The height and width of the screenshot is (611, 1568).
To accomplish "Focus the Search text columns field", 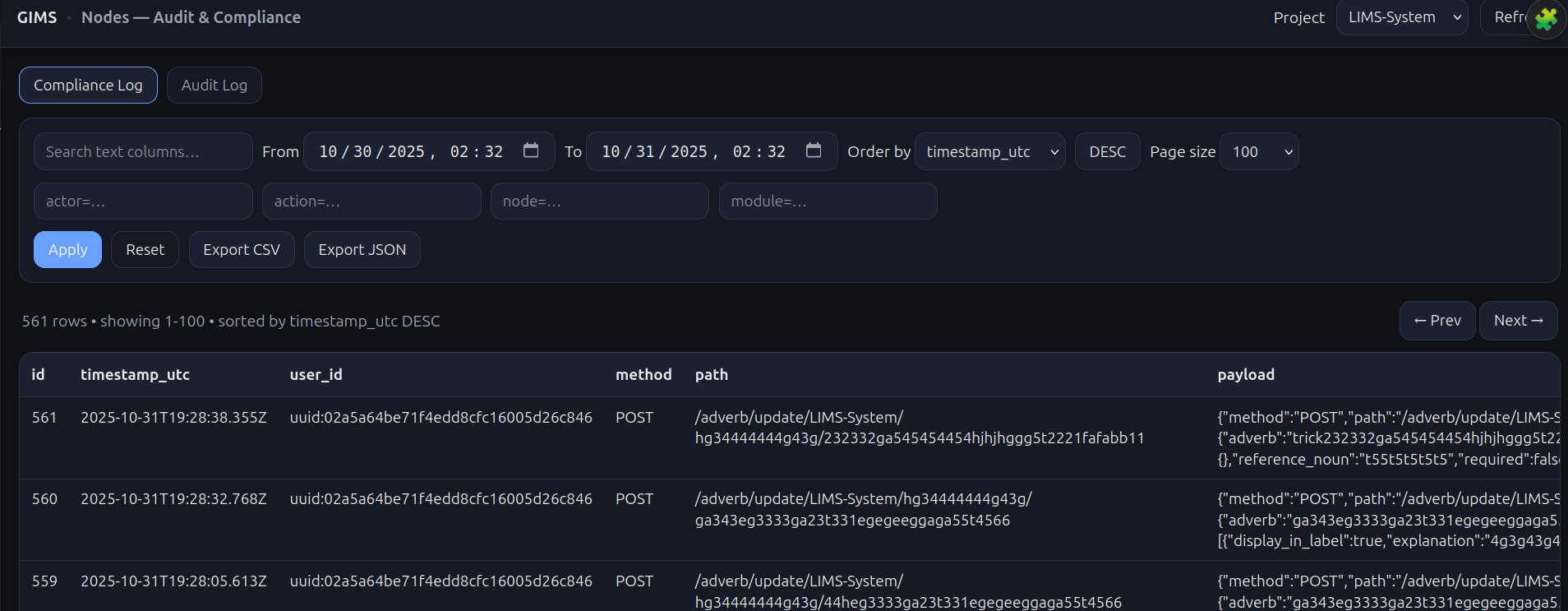I will click(x=143, y=151).
